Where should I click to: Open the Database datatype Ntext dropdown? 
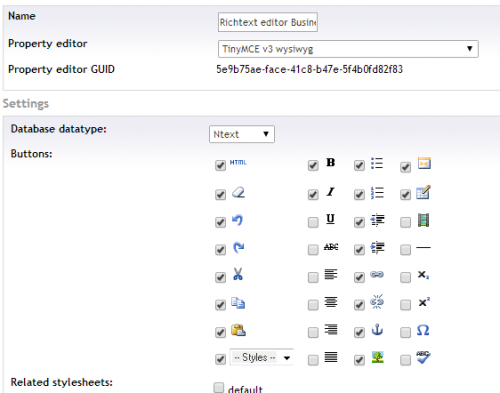(x=242, y=134)
